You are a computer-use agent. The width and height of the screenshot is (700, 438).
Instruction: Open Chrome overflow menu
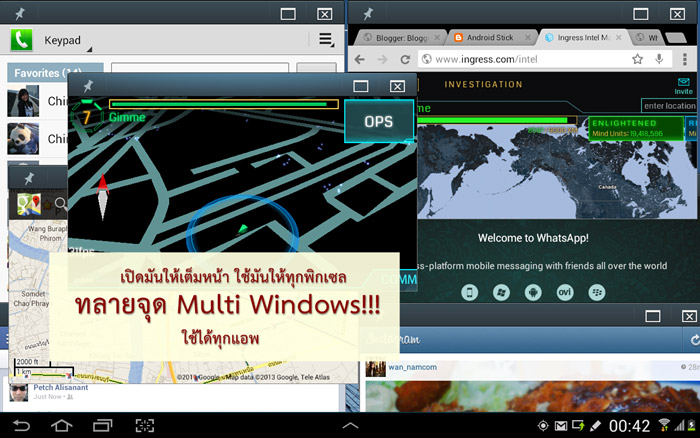[x=685, y=59]
